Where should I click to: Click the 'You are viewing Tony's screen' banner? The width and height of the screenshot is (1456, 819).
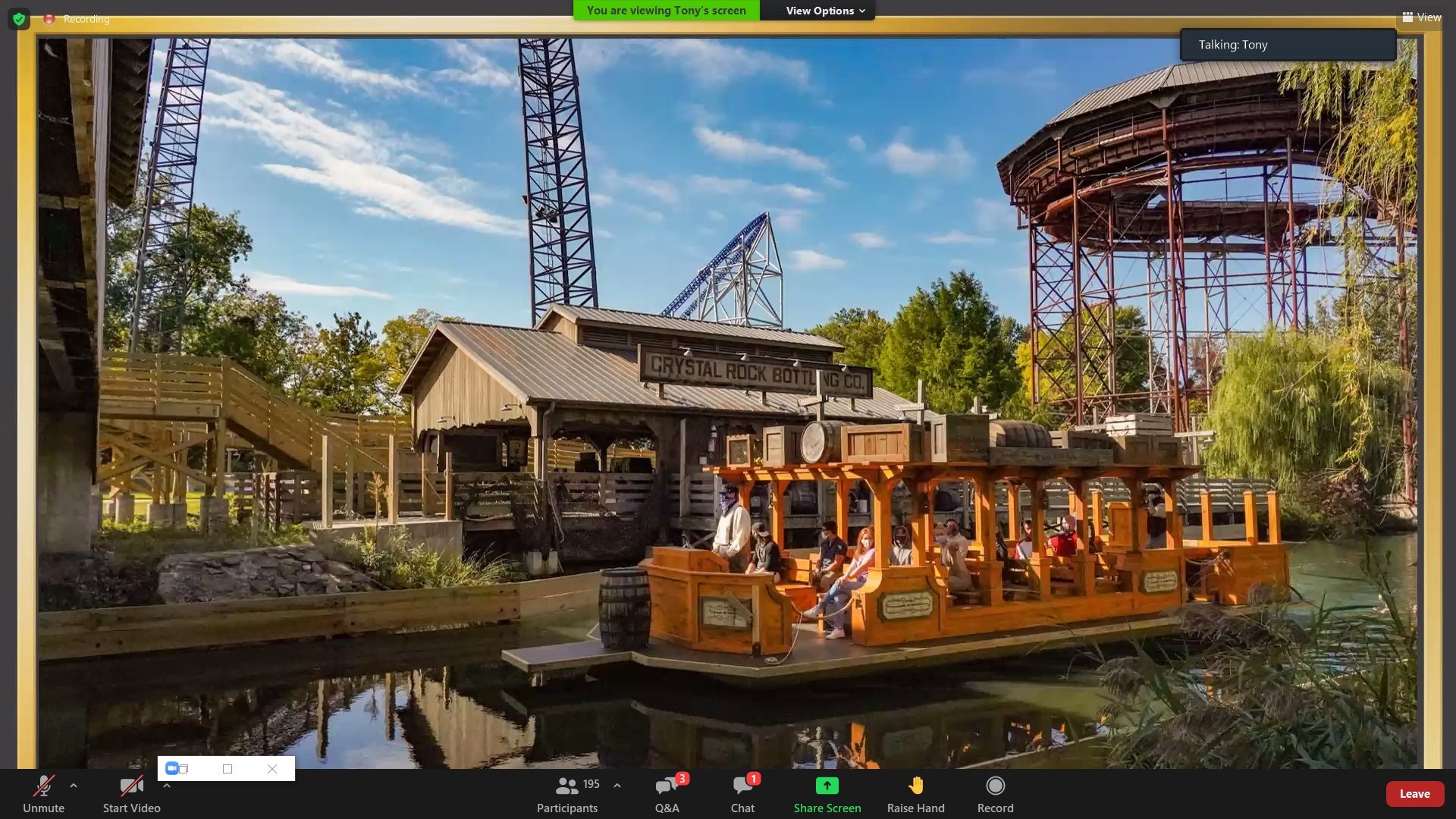[x=666, y=11]
